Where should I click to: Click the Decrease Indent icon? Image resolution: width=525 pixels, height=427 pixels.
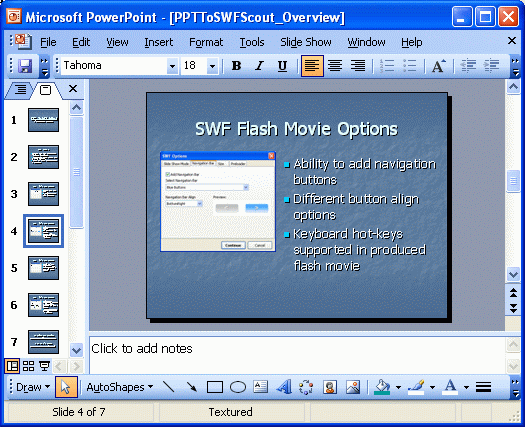[468, 66]
